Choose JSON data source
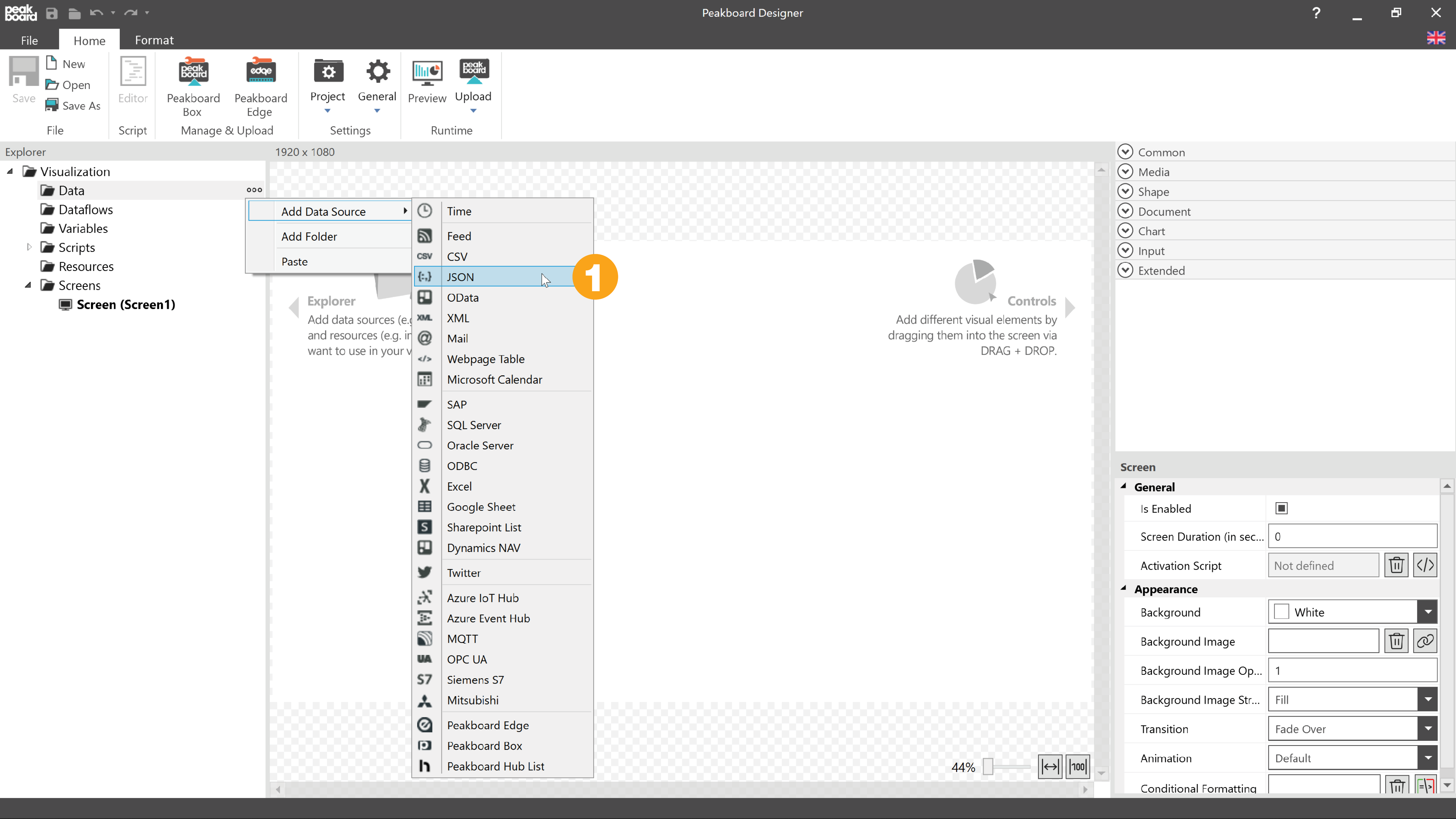The width and height of the screenshot is (1456, 819). coord(503,276)
